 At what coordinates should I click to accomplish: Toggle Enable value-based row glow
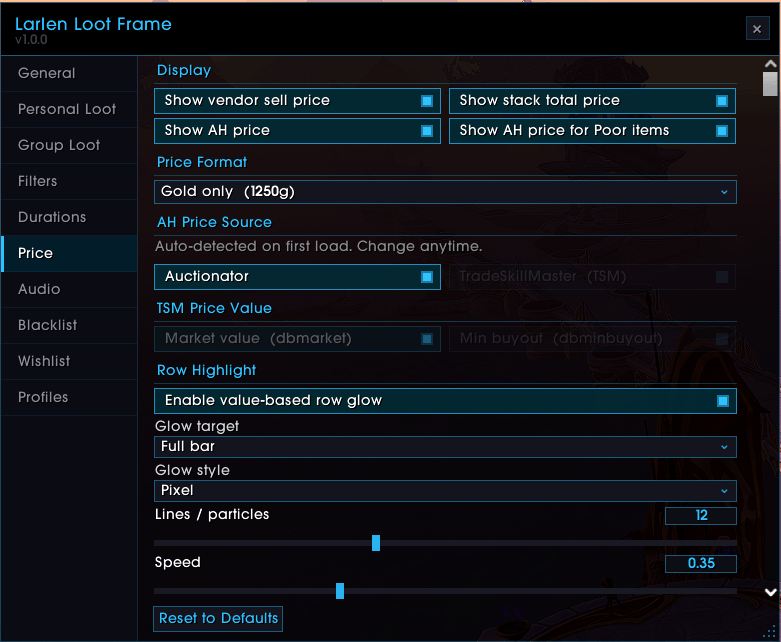point(445,401)
